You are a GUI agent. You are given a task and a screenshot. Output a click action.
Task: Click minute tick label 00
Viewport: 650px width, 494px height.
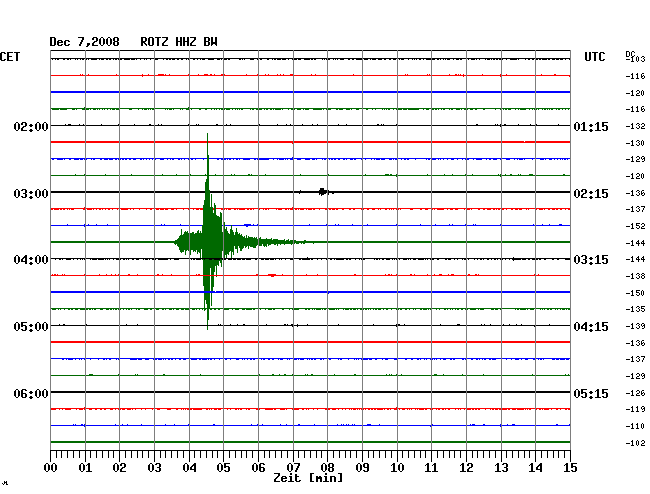click(51, 467)
